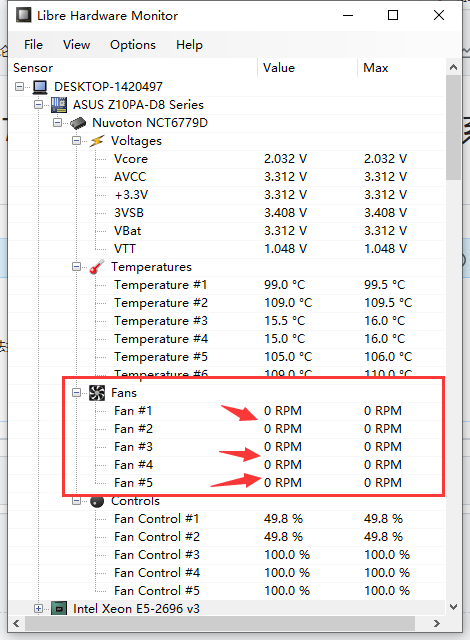Minimize the Libre Hardware Monitor window
Screen dimensions: 470x640
348,16
